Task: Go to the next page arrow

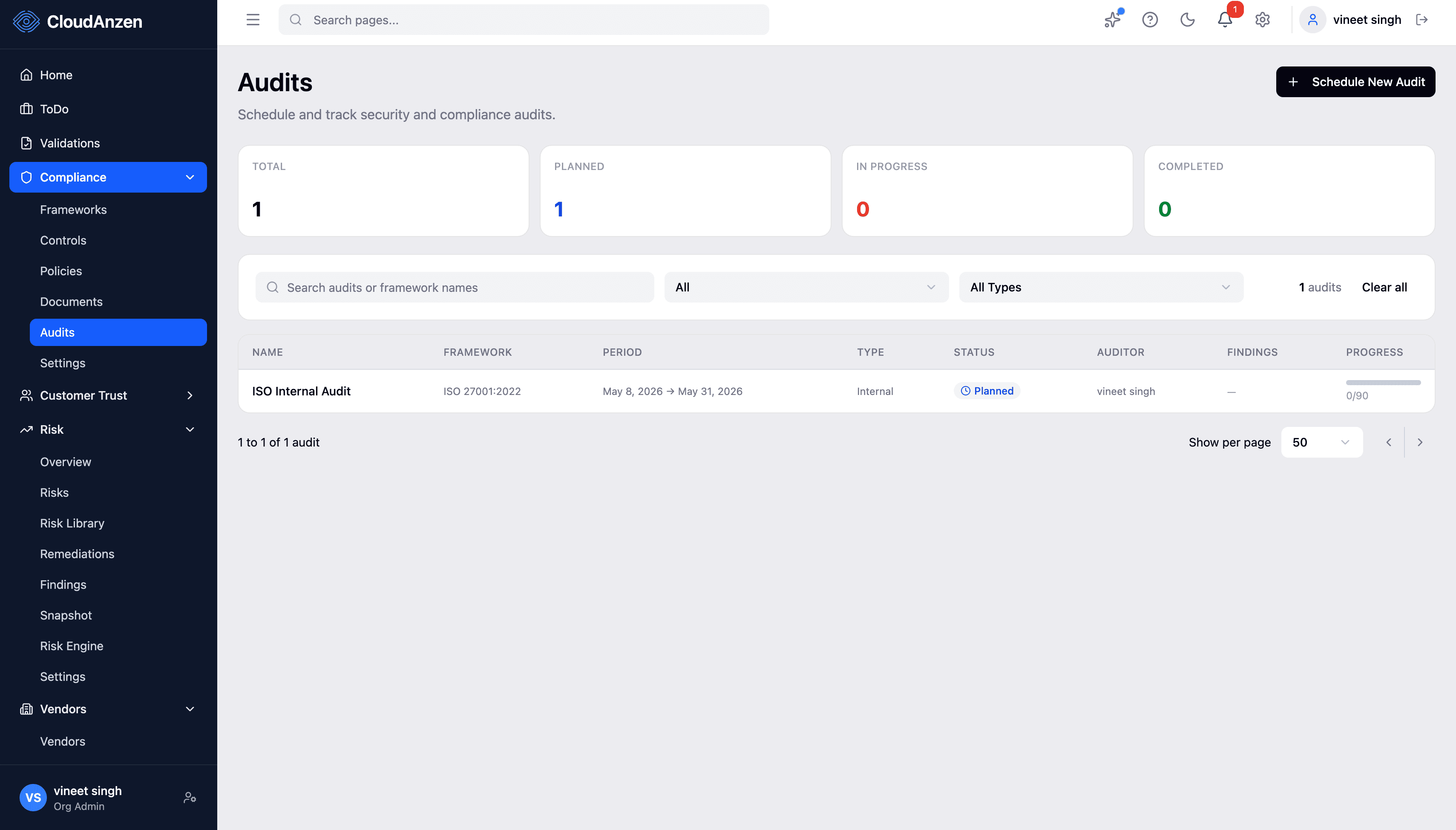Action: 1419,442
